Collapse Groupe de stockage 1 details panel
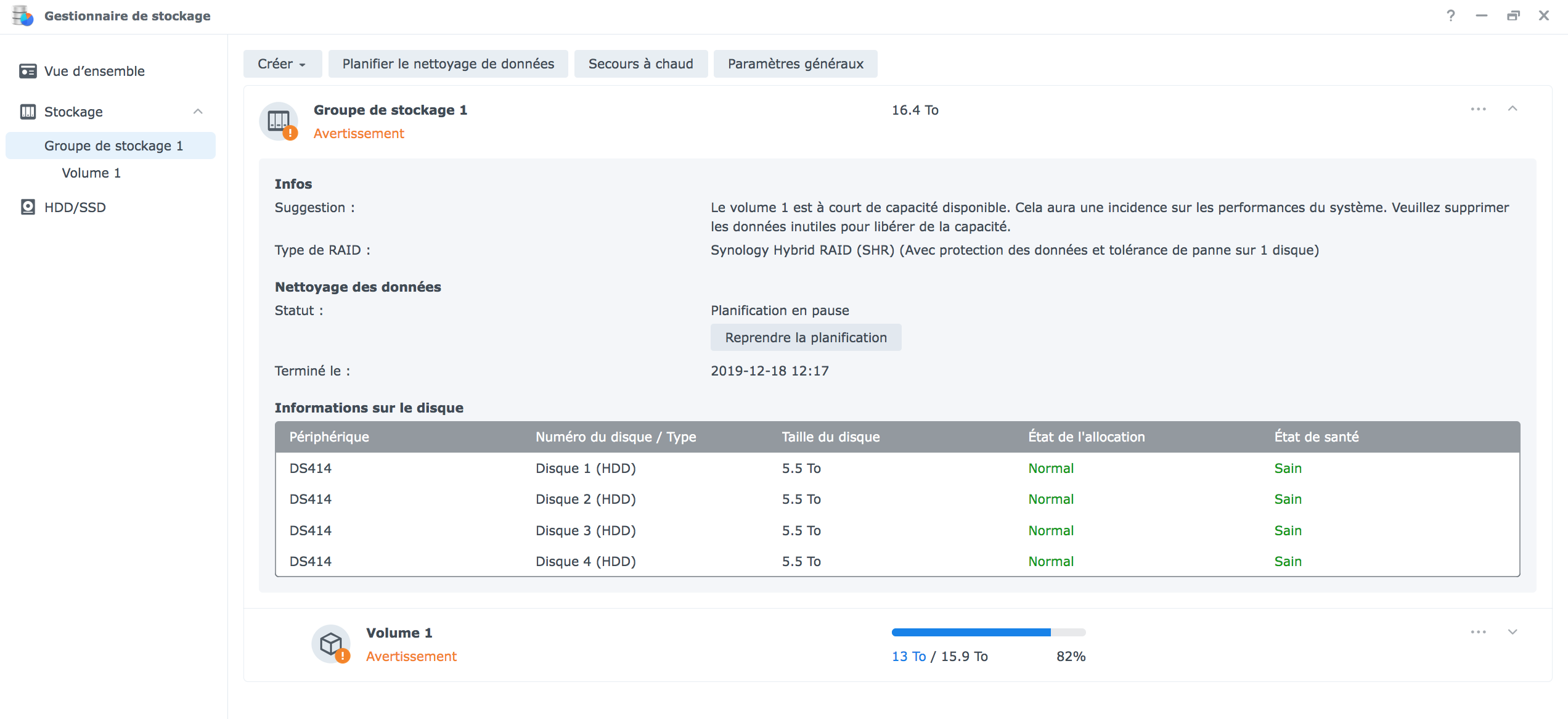 pyautogui.click(x=1513, y=109)
